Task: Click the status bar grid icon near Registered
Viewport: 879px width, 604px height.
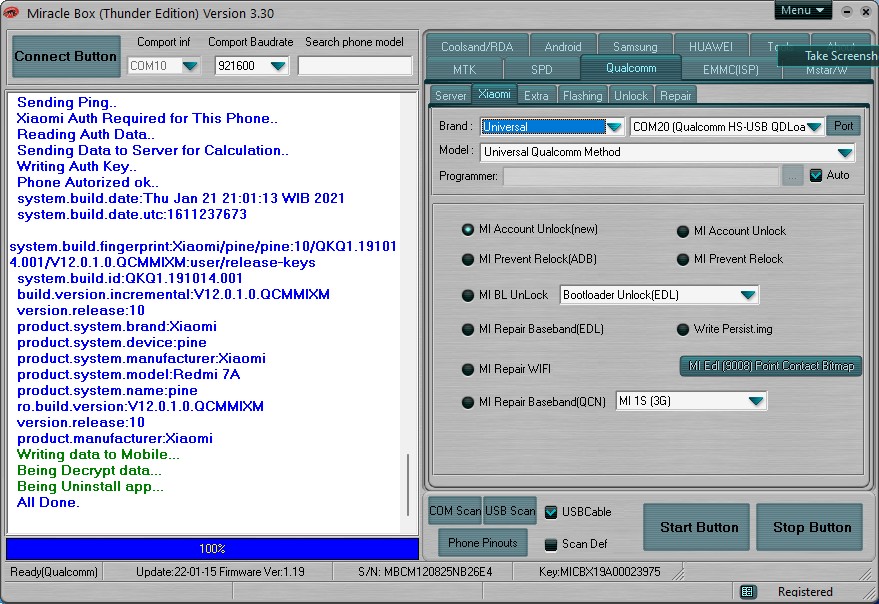Action: pos(747,592)
